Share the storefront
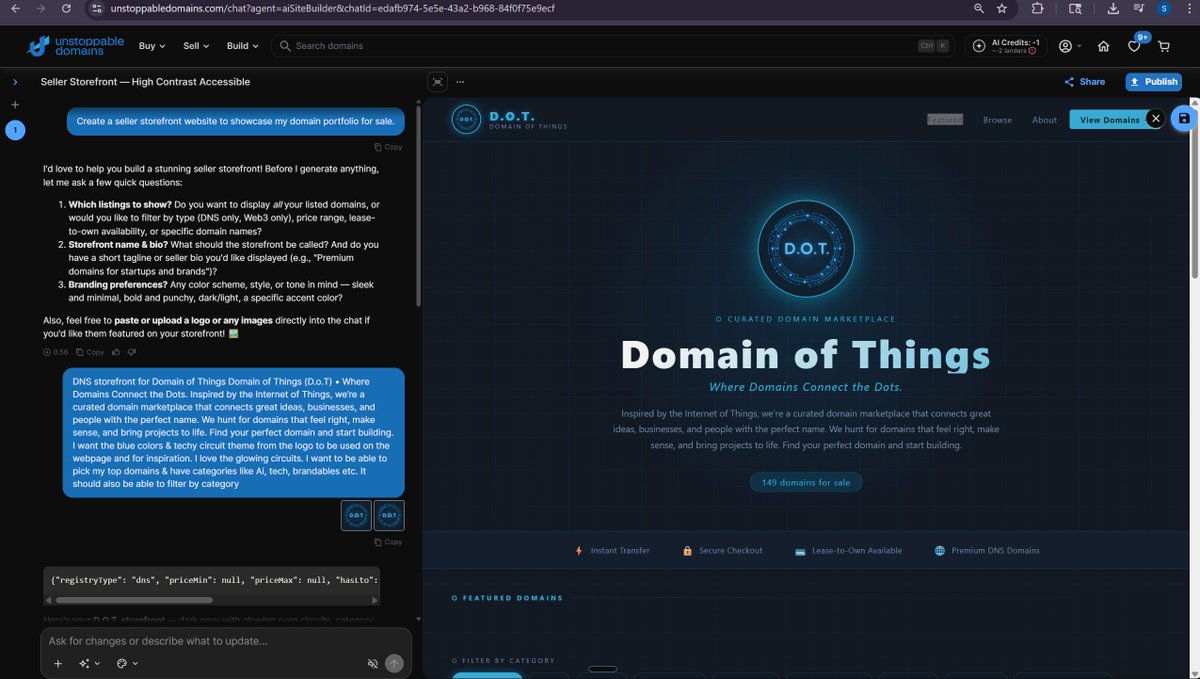Viewport: 1200px width, 679px height. tap(1085, 82)
